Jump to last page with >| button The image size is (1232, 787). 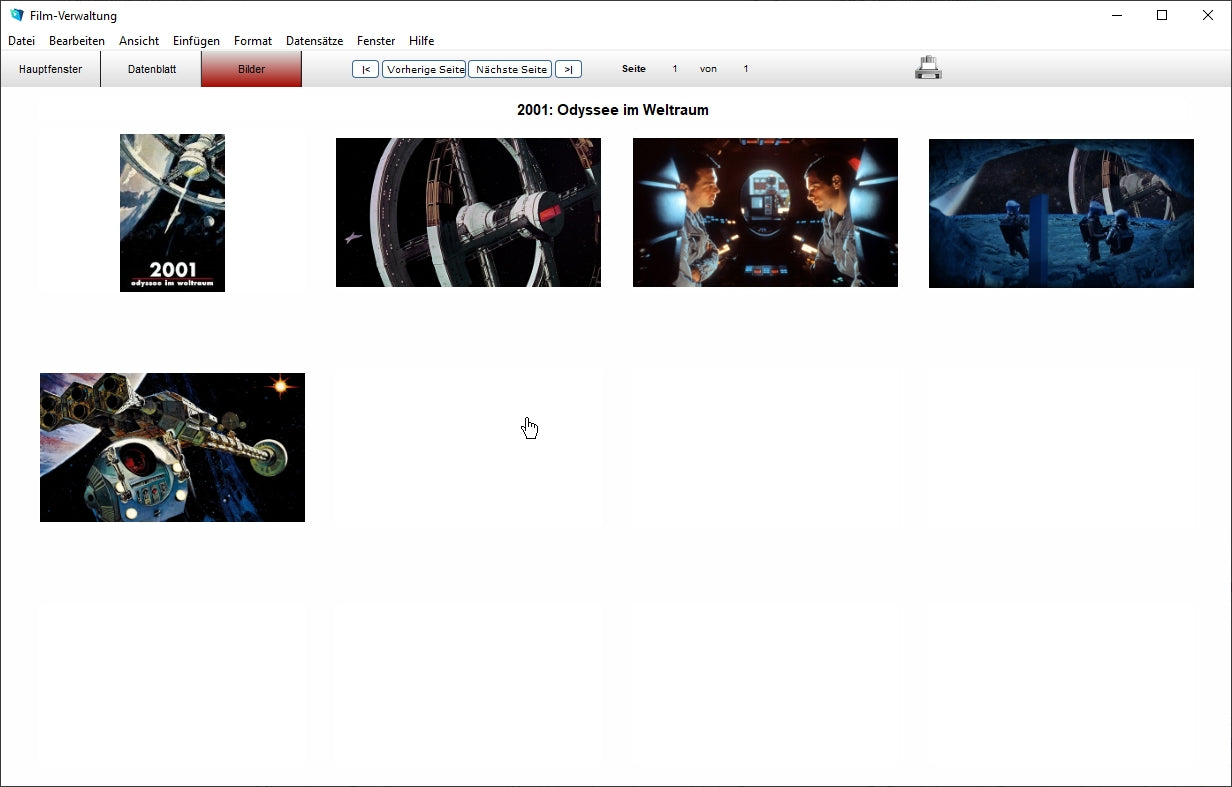pos(568,69)
